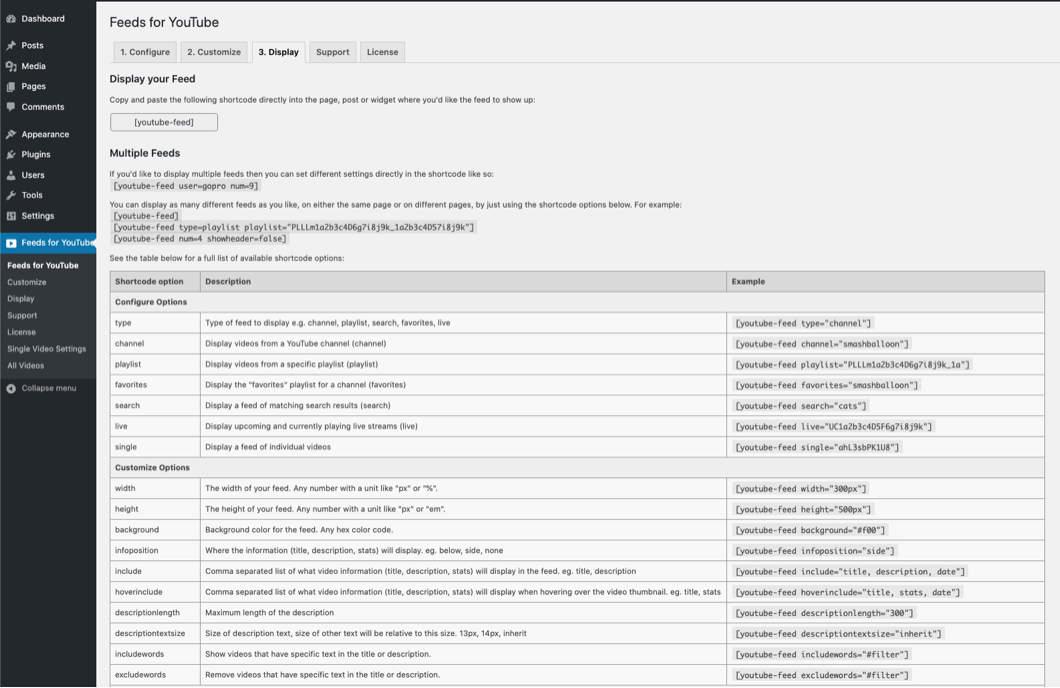The image size is (1060, 688).
Task: Click the Users person icon
Action: point(11,175)
